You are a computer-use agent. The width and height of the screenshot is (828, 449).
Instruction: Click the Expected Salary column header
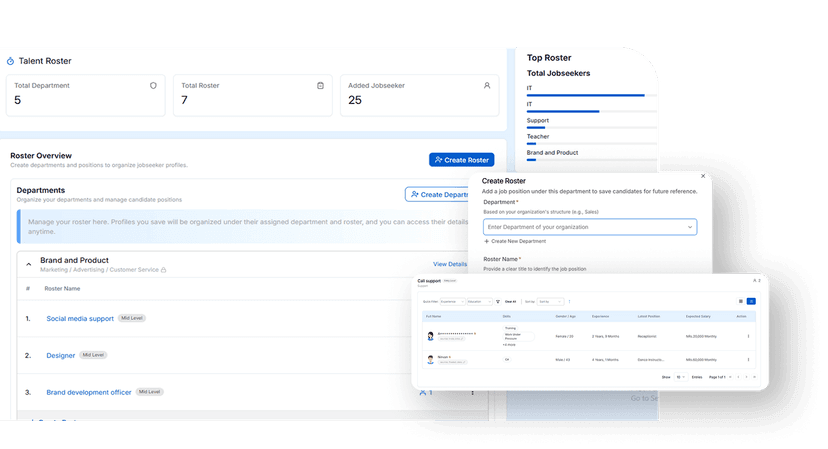[x=698, y=316]
